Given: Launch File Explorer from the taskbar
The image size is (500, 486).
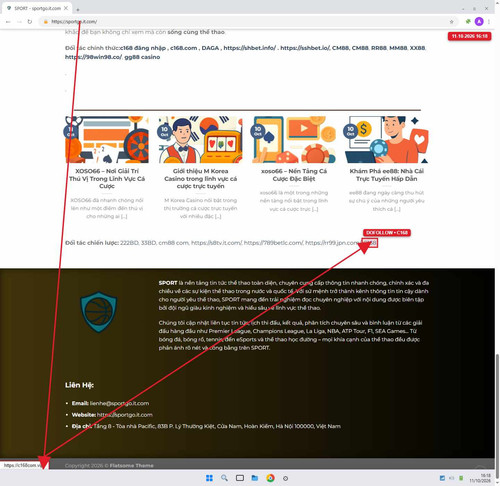Looking at the screenshot, I should [255, 478].
